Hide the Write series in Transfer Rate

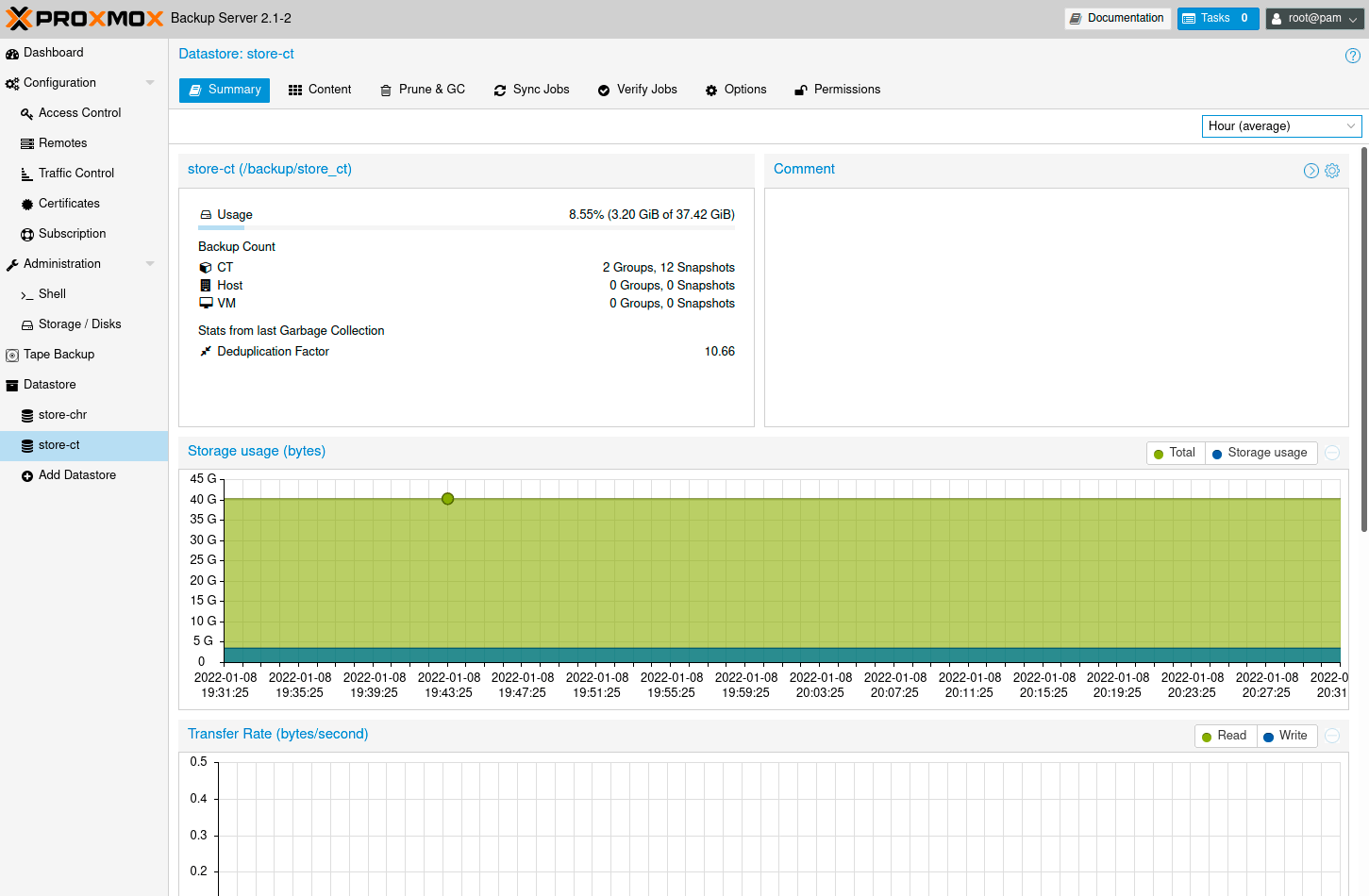tap(1286, 736)
